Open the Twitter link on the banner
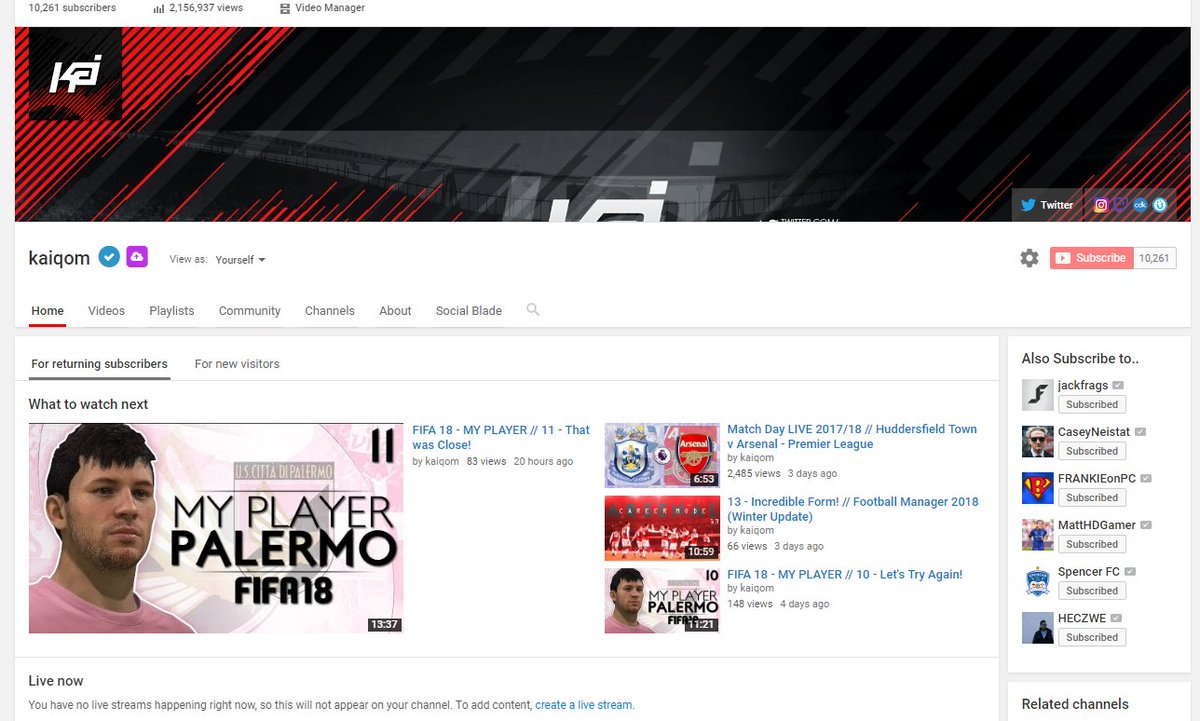The height and width of the screenshot is (721, 1200). [x=1046, y=205]
